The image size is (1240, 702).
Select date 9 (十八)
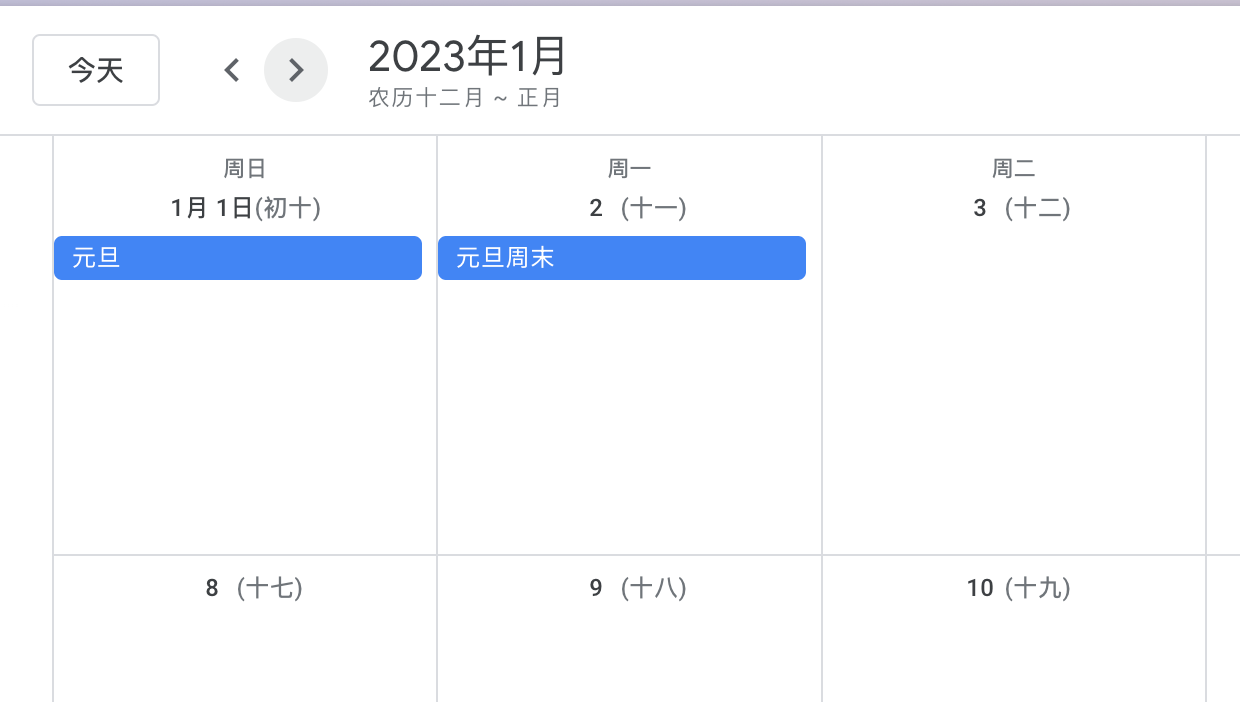637,588
